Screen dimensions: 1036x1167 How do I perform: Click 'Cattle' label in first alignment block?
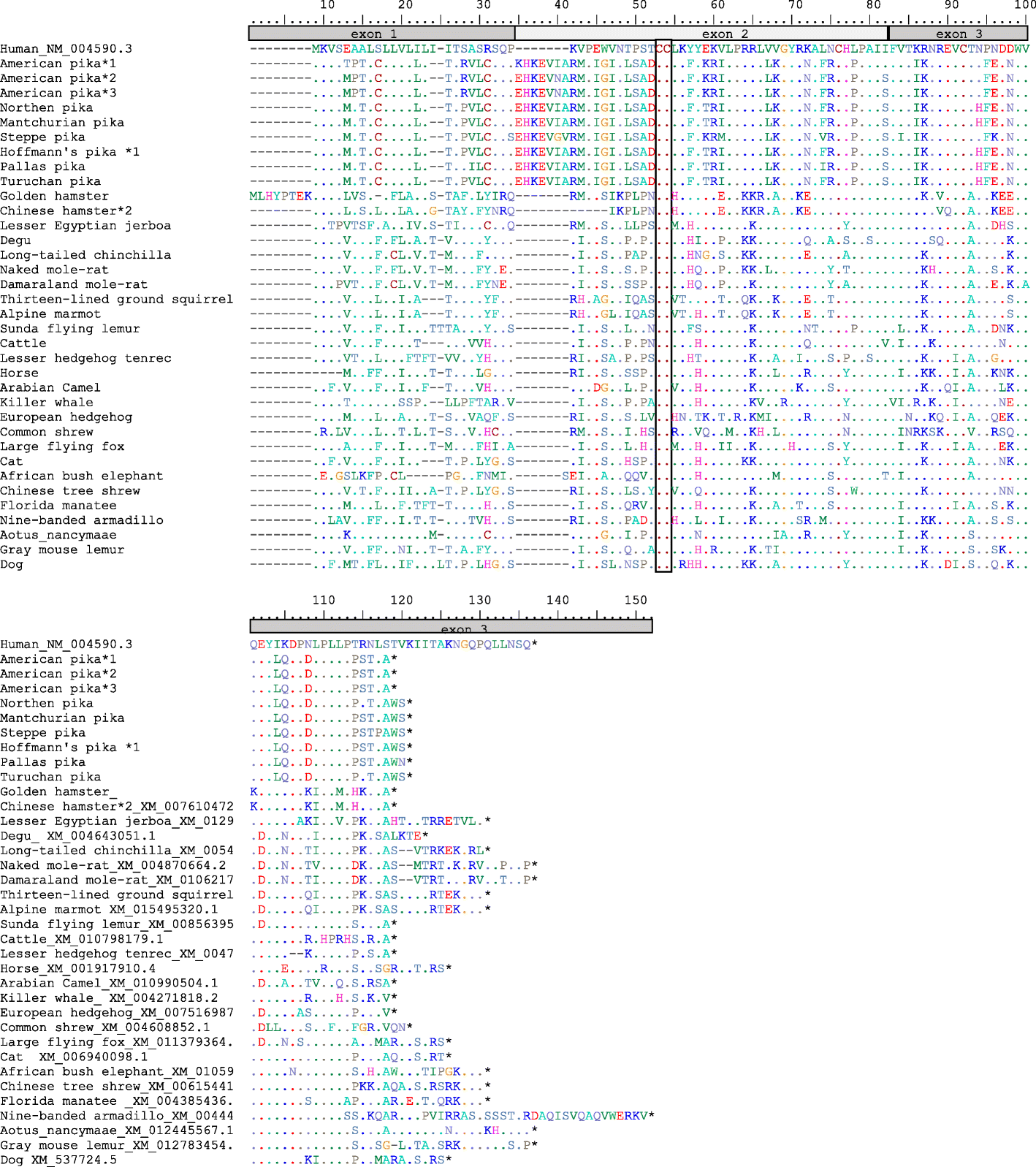pyautogui.click(x=23, y=343)
